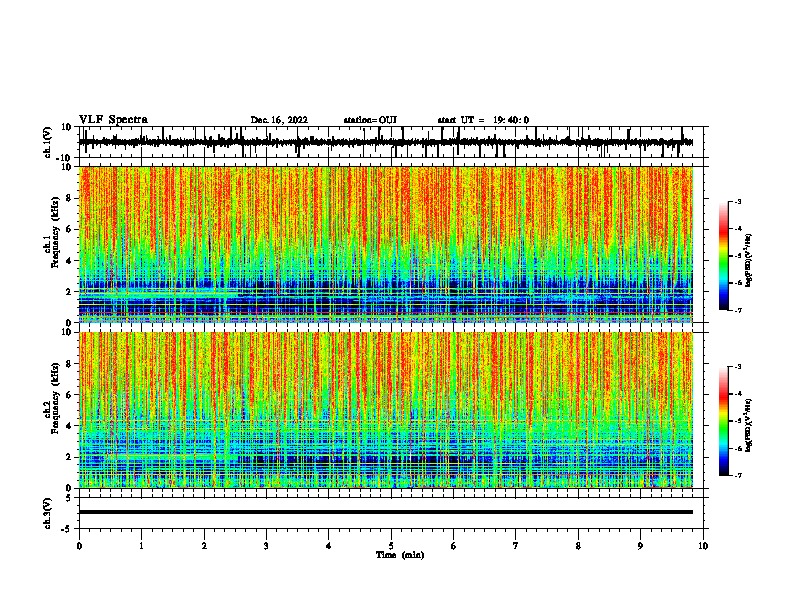Click the ch.1 color scale bar
The image size is (792, 612).
pyautogui.click(x=723, y=256)
